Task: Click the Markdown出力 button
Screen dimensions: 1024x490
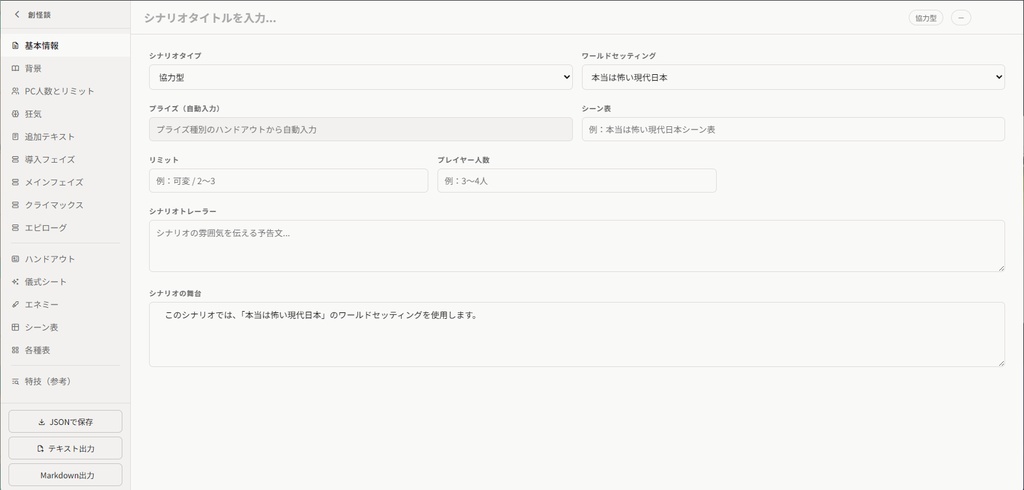Action: click(x=65, y=475)
